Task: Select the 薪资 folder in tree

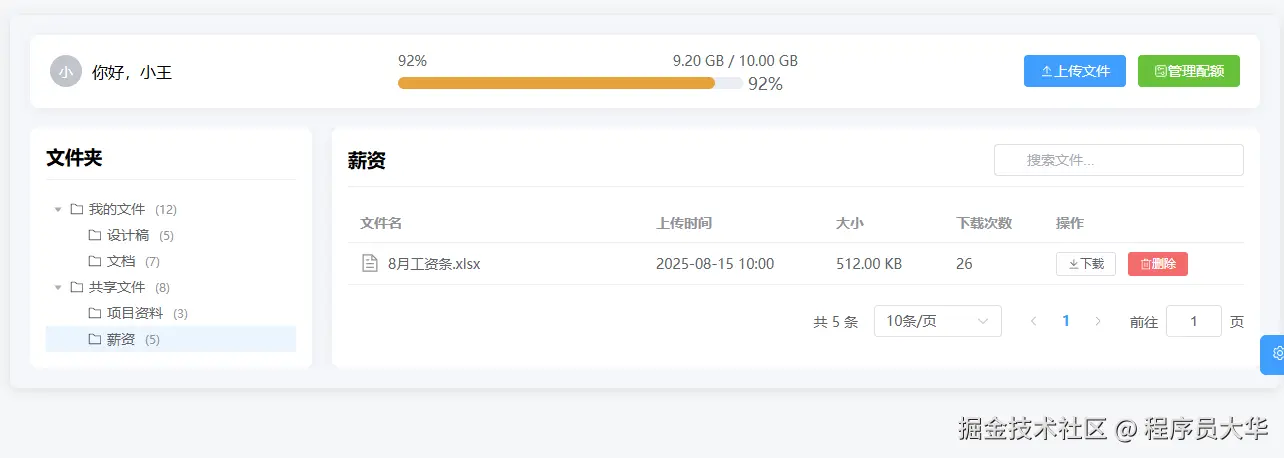Action: click(x=121, y=339)
